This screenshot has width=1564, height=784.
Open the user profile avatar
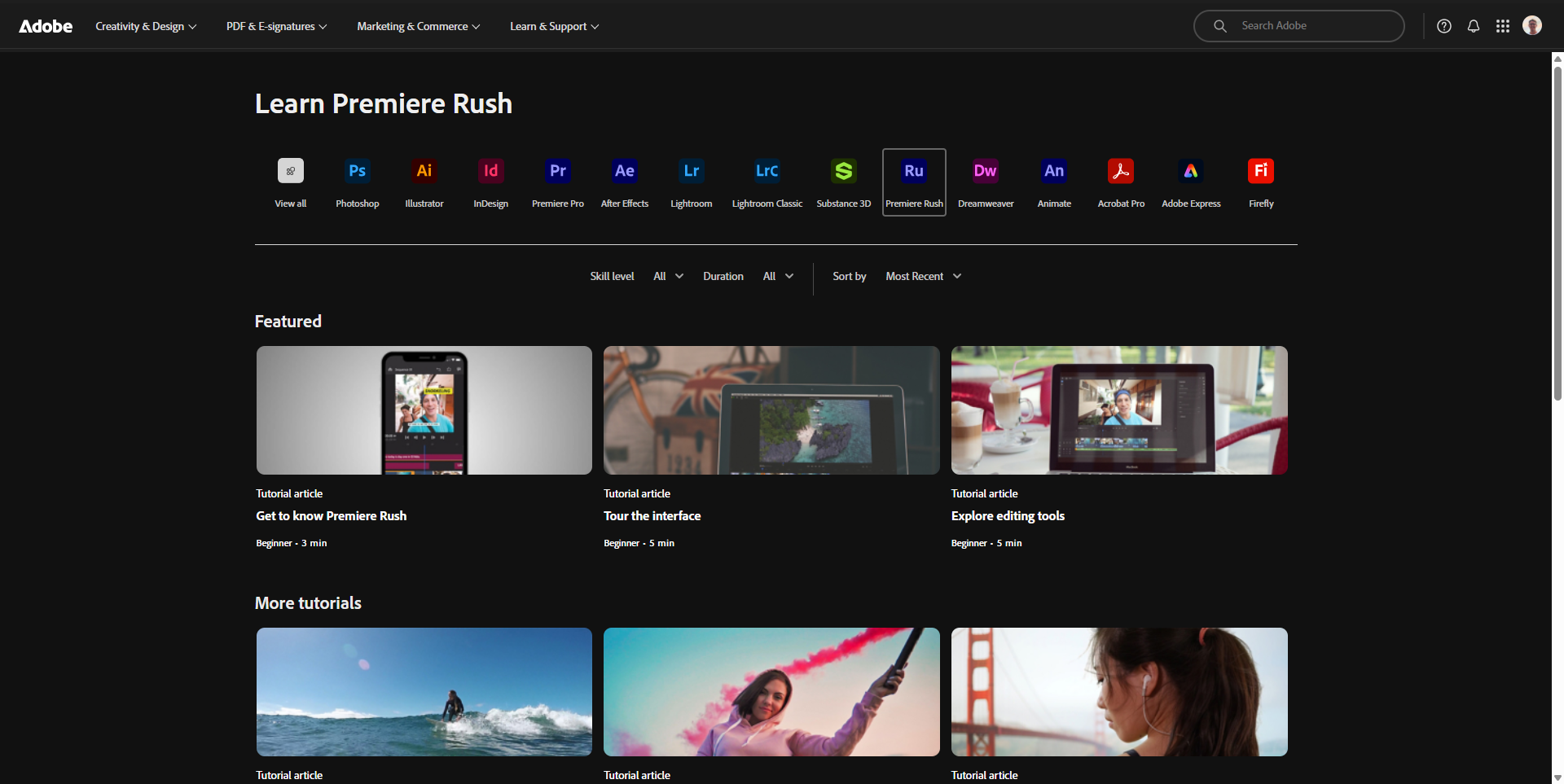point(1531,26)
